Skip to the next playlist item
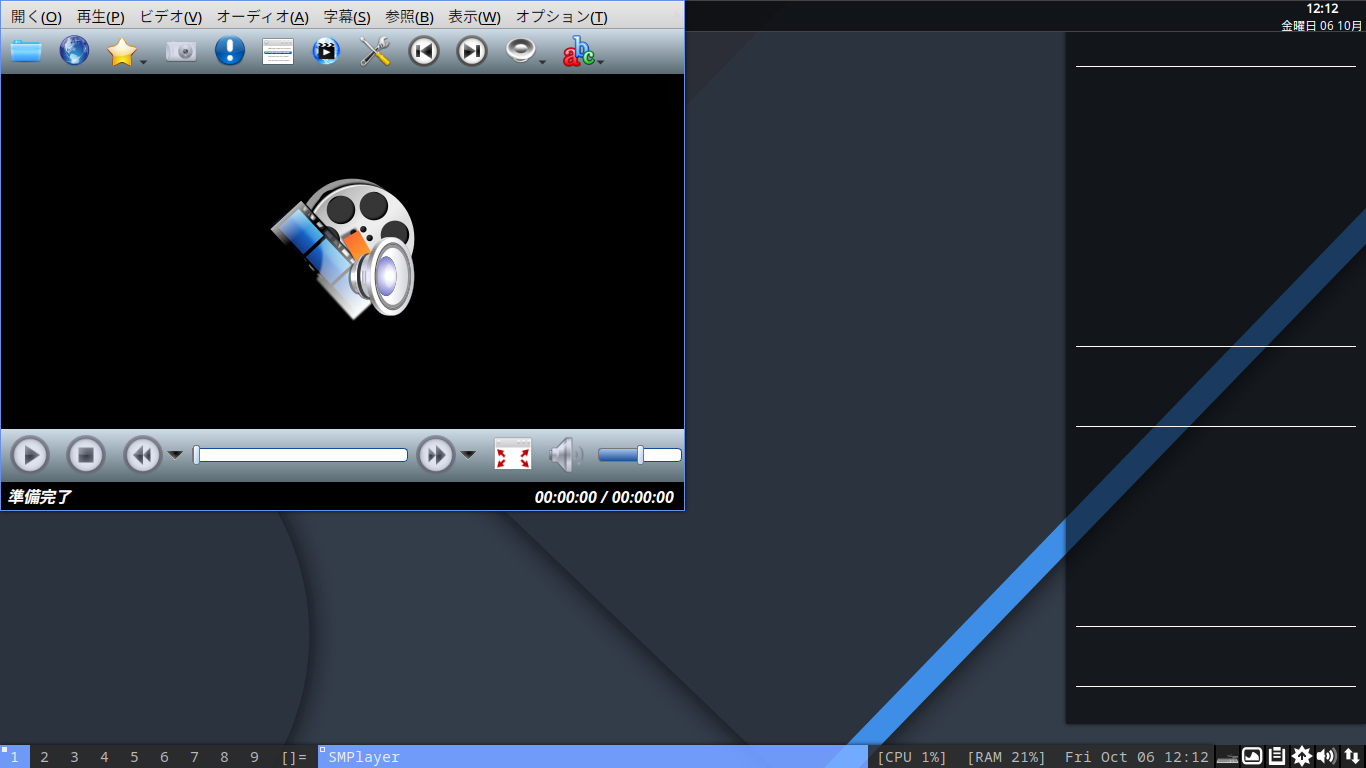The height and width of the screenshot is (768, 1366). coord(472,51)
